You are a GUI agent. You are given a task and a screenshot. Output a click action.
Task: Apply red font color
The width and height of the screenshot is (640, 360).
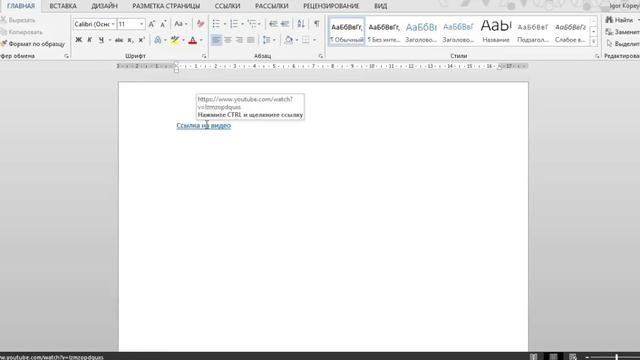coord(193,40)
